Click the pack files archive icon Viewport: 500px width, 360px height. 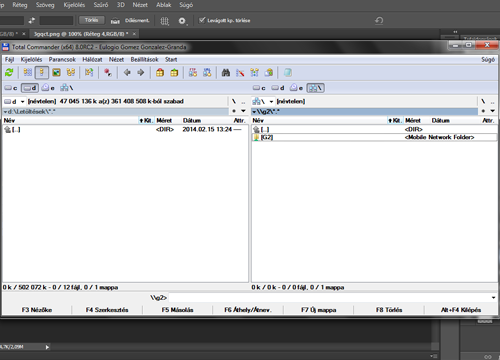(x=160, y=72)
